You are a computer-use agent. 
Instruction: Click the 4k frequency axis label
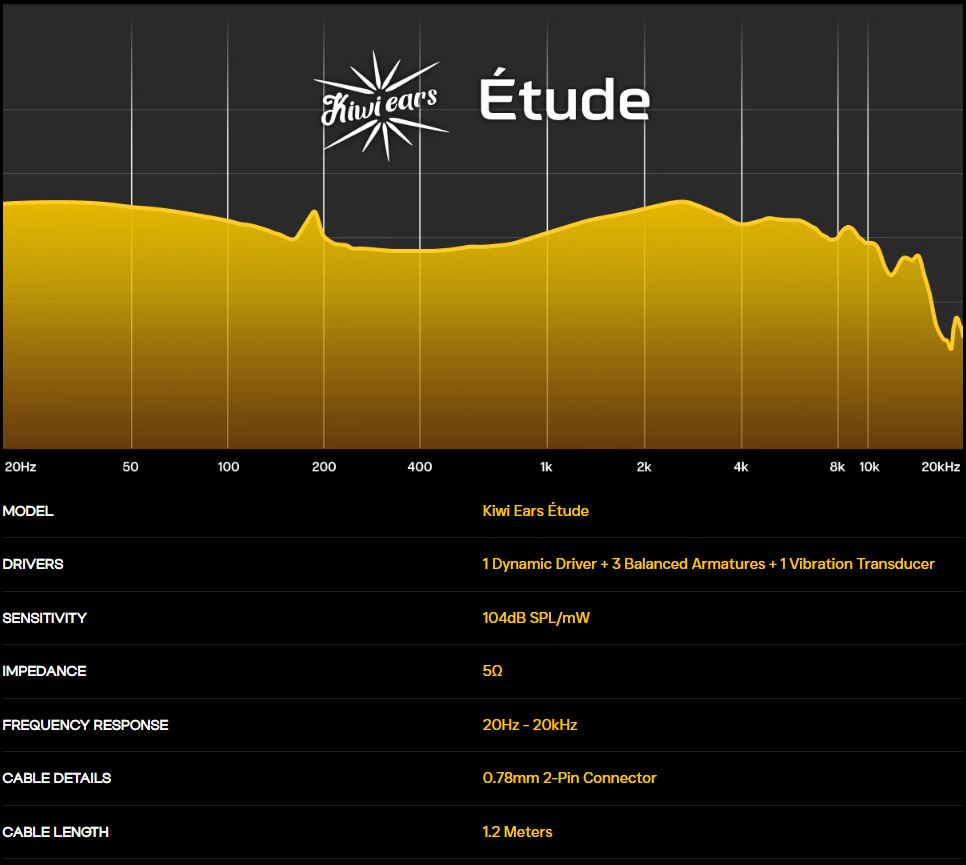pos(740,467)
